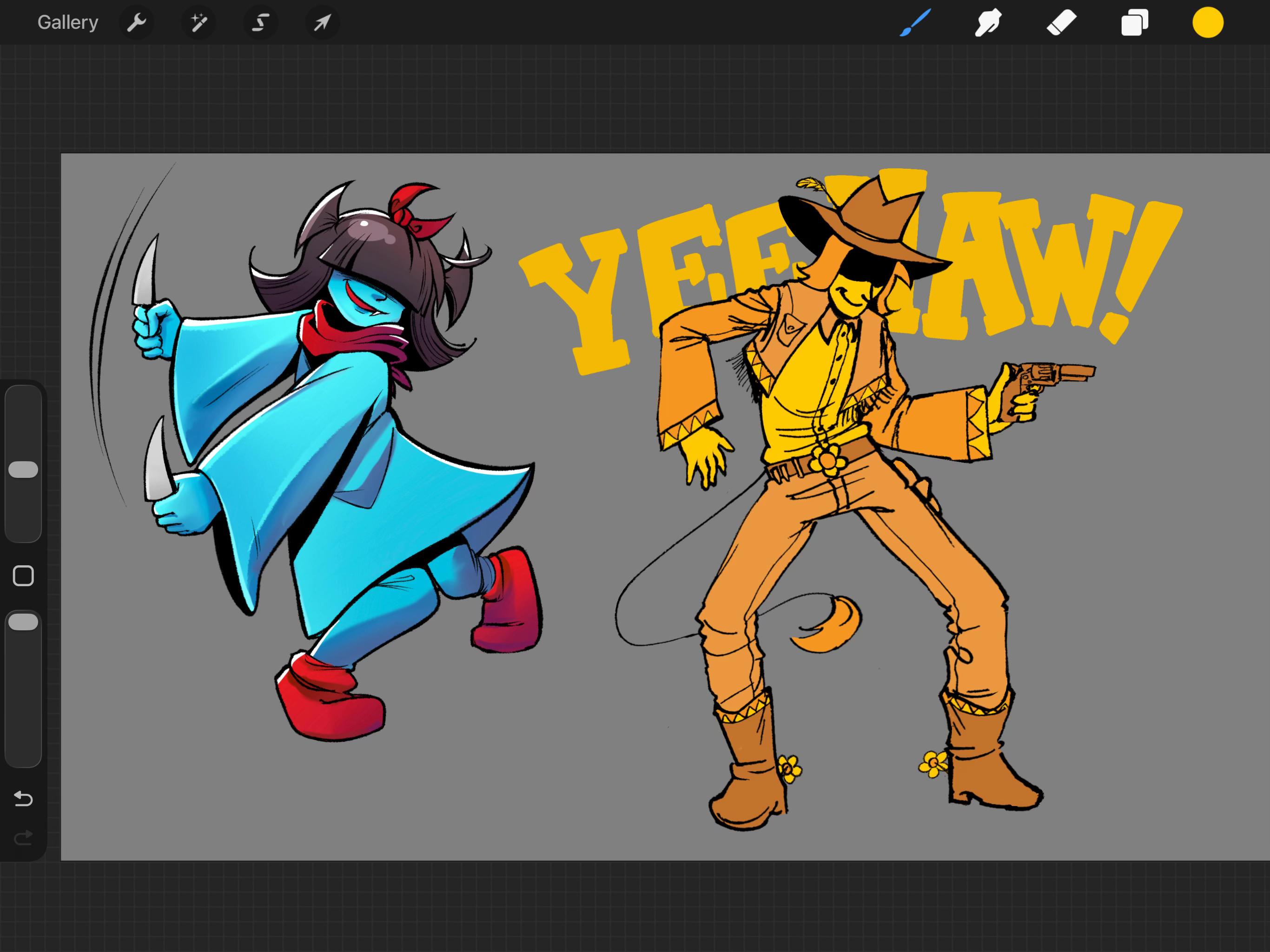The image size is (1270, 952).
Task: Open the Layers panel
Action: (1135, 23)
